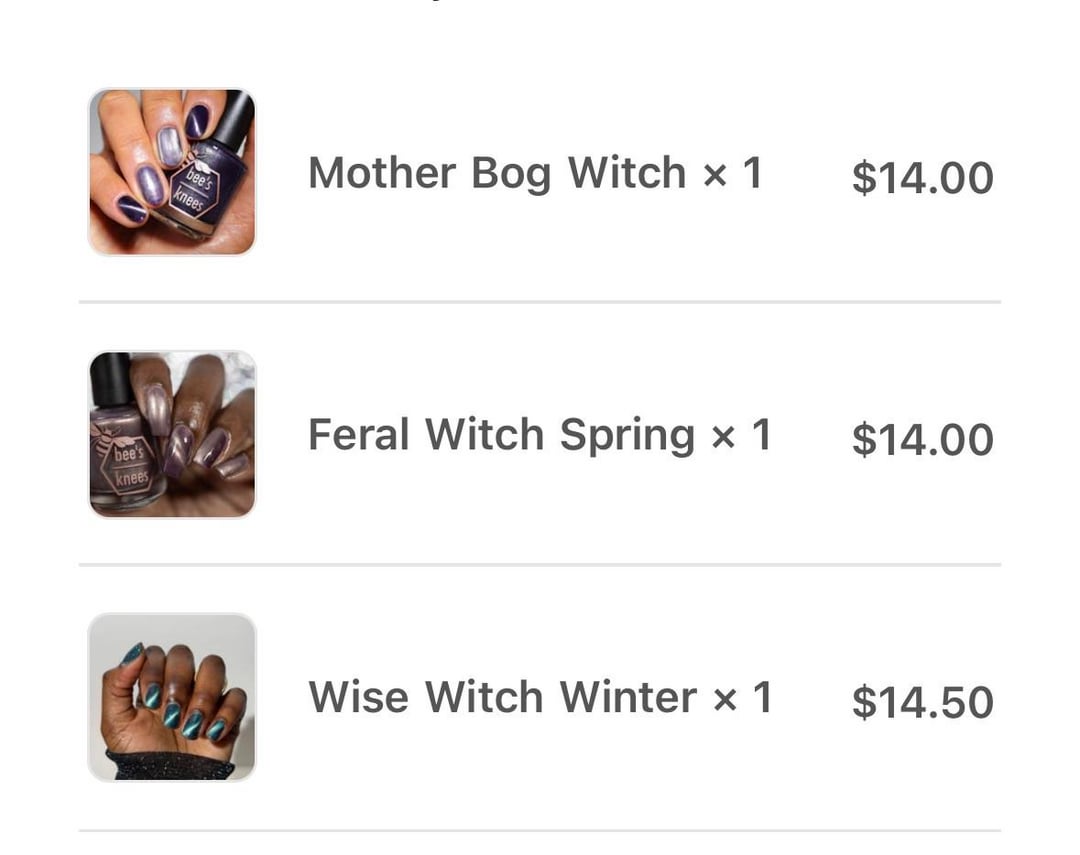Tap the $14.00 price beside Feral Witch Spring
This screenshot has width=1080, height=855.
(x=921, y=440)
